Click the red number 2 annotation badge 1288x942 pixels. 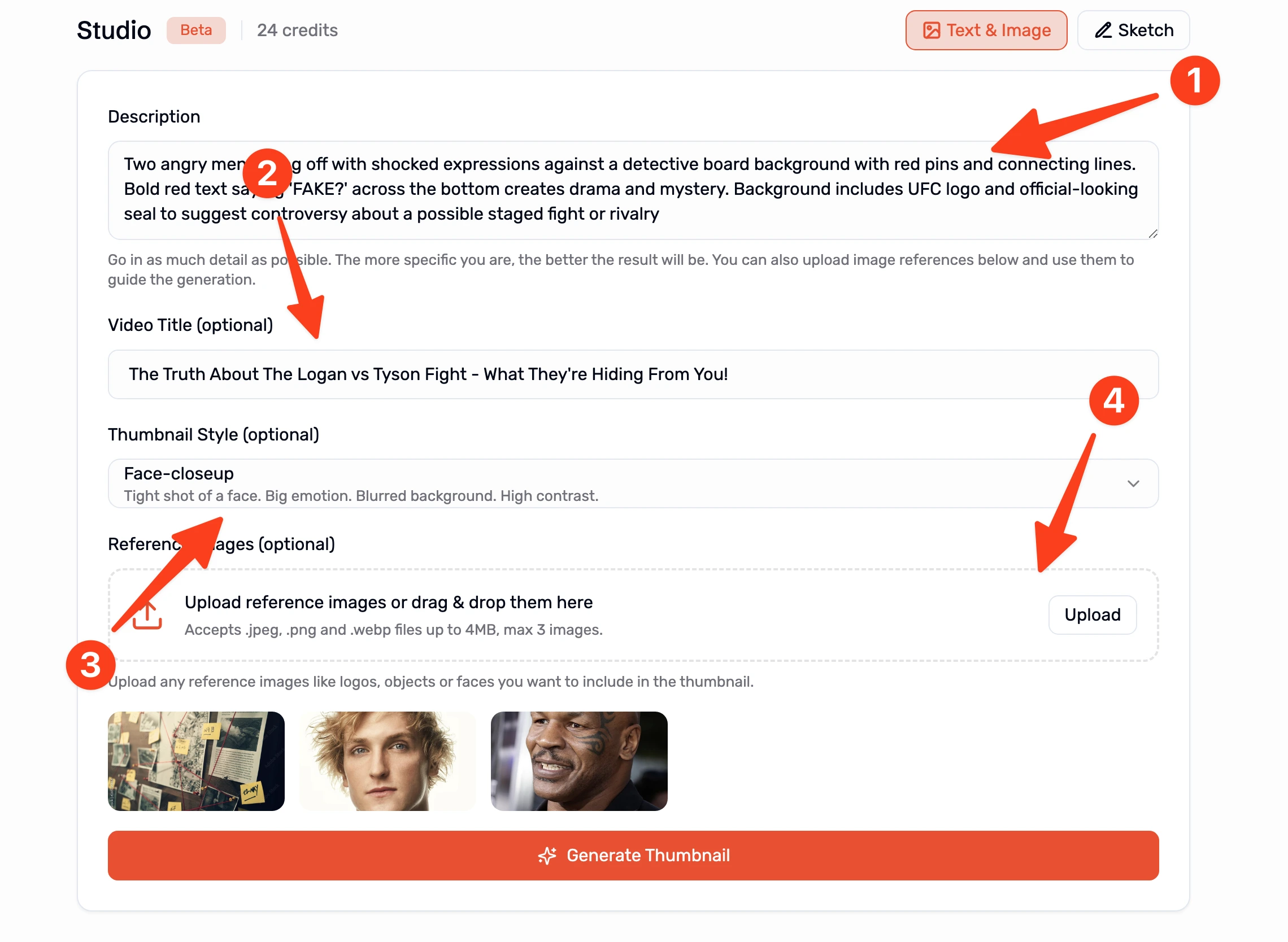267,173
